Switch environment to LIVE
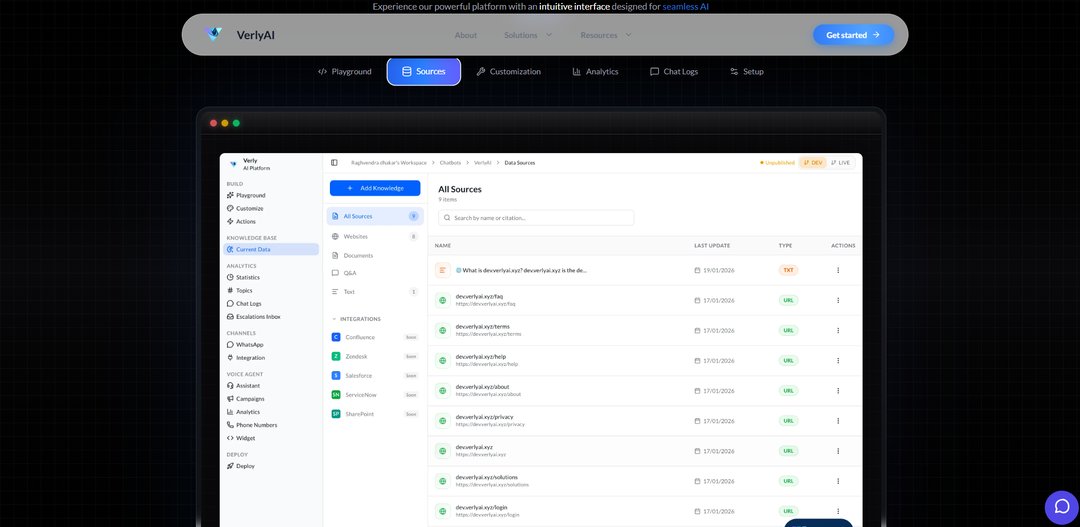Image resolution: width=1080 pixels, height=527 pixels. (841, 162)
